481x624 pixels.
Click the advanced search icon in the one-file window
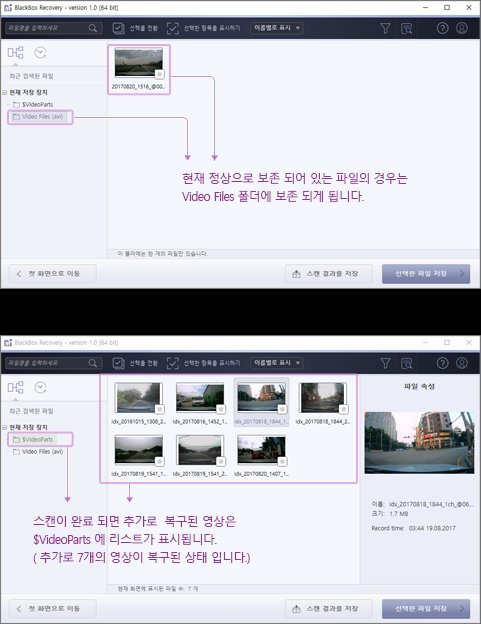[x=406, y=28]
